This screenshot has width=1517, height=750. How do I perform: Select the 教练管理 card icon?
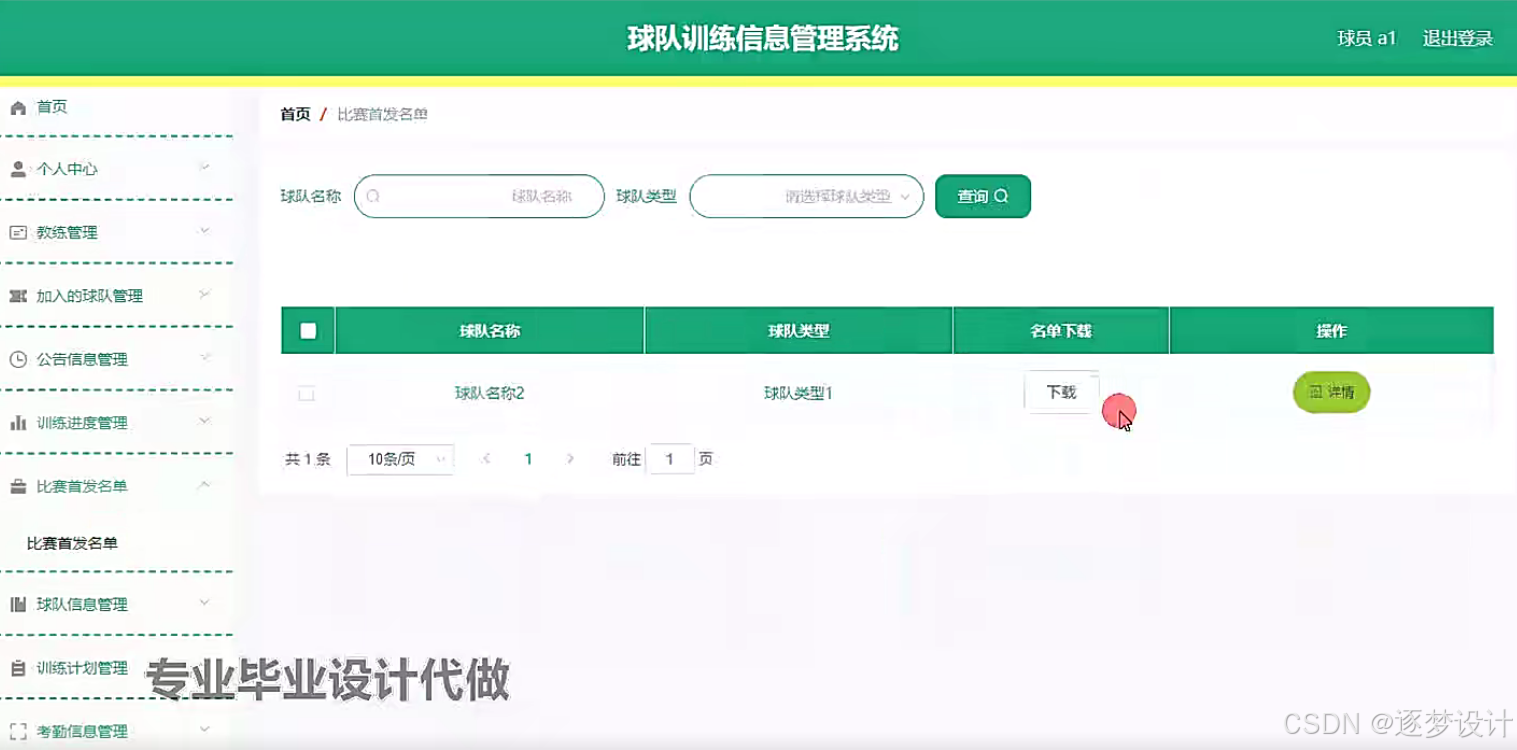[x=15, y=232]
